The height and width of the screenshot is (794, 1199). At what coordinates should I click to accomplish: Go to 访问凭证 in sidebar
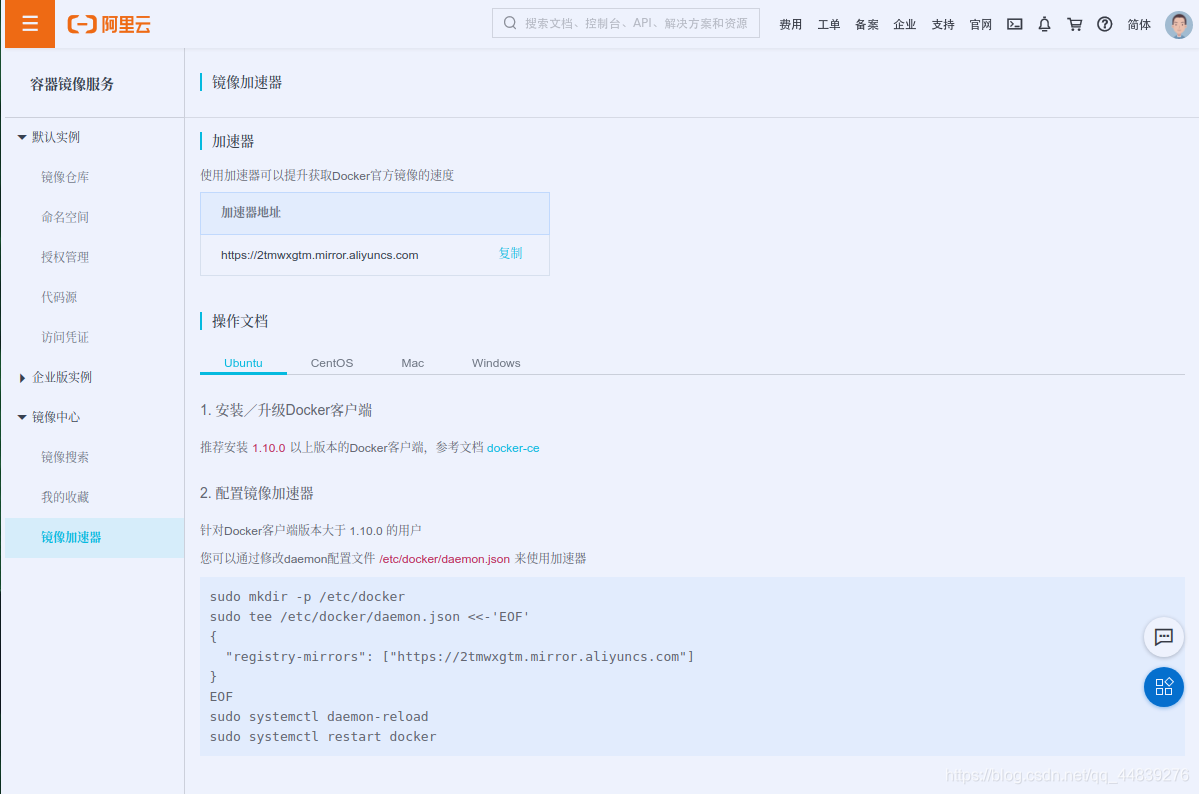(x=65, y=337)
